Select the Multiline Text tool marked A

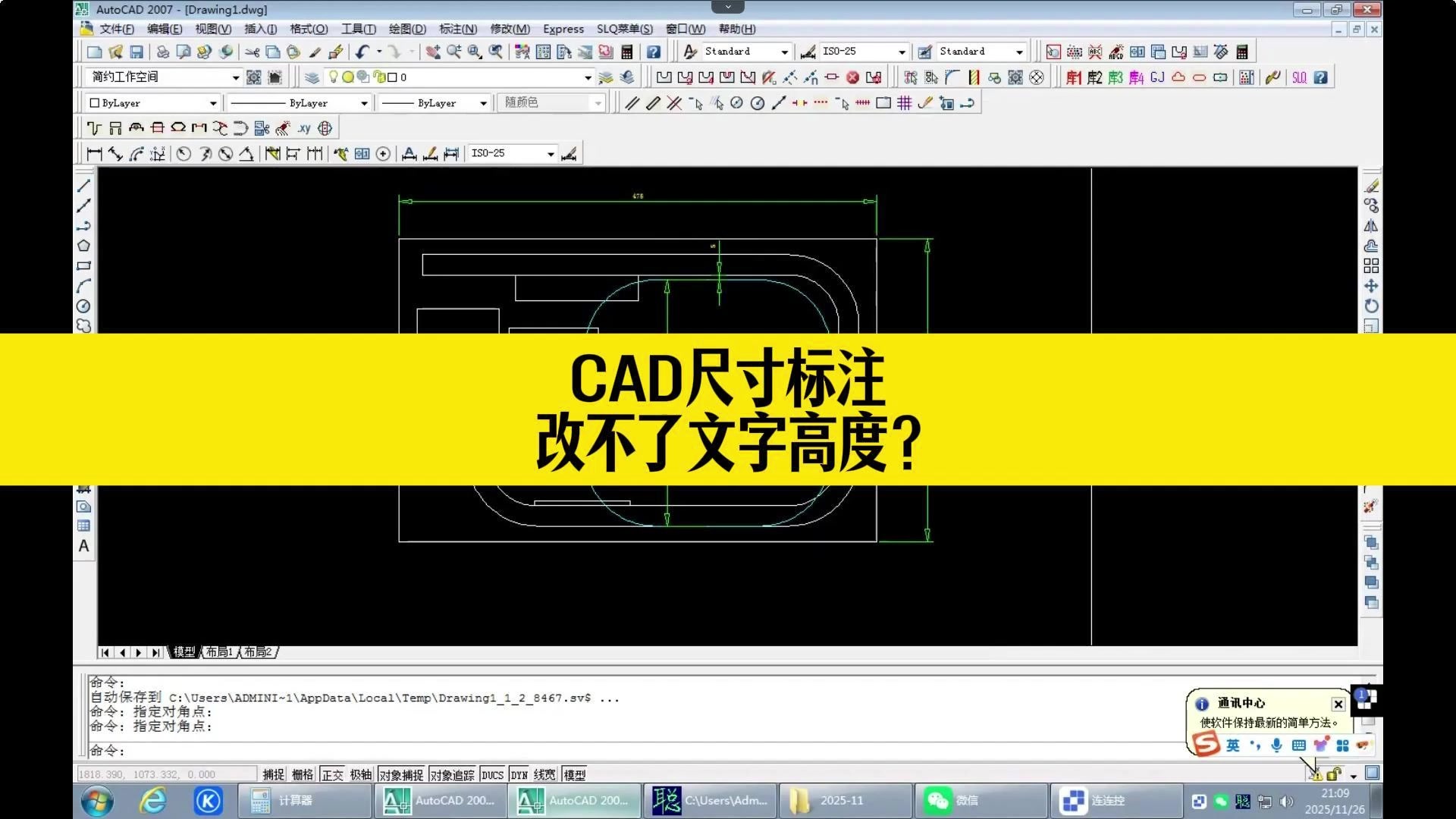tap(84, 547)
